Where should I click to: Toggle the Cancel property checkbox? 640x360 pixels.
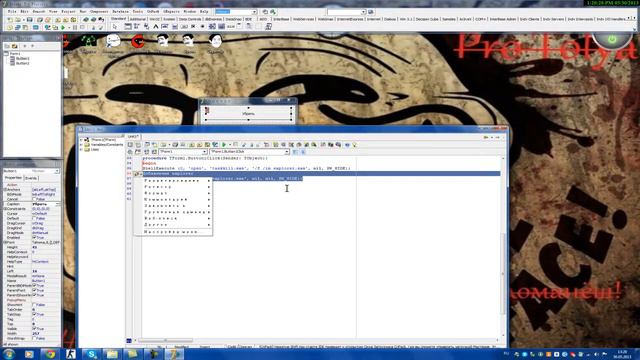click(34, 199)
